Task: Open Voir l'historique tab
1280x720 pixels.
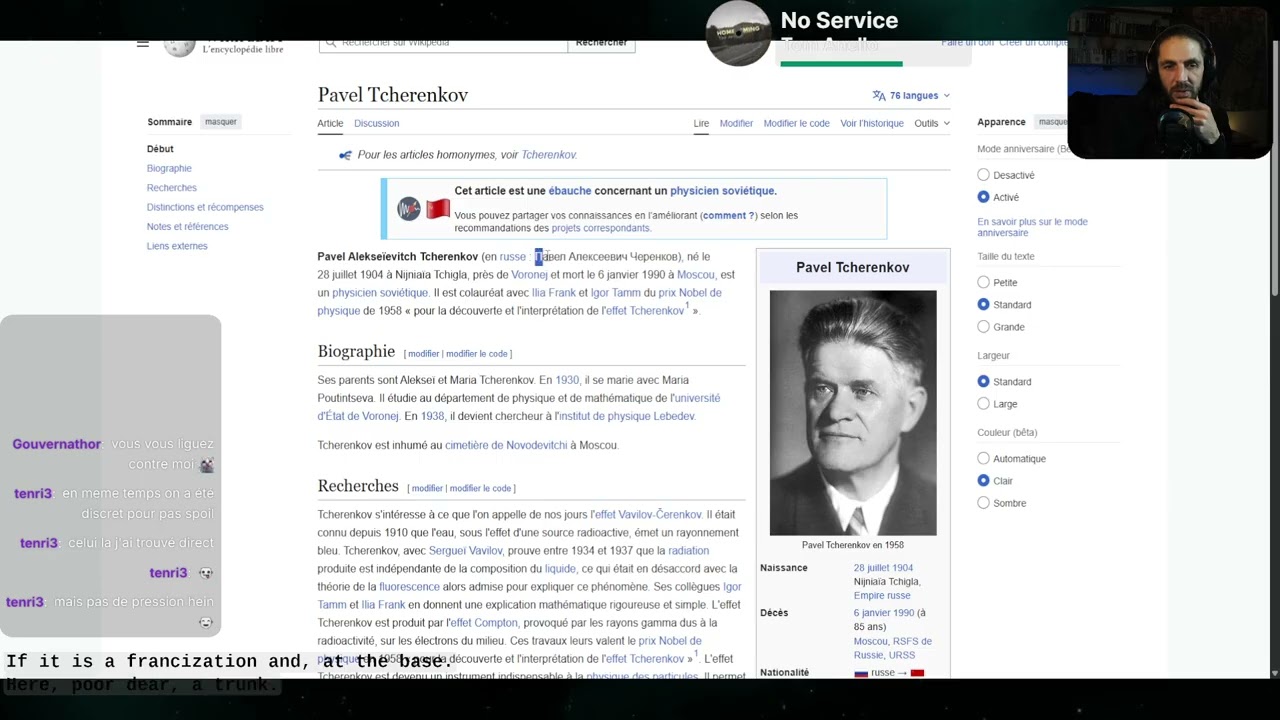Action: point(872,123)
